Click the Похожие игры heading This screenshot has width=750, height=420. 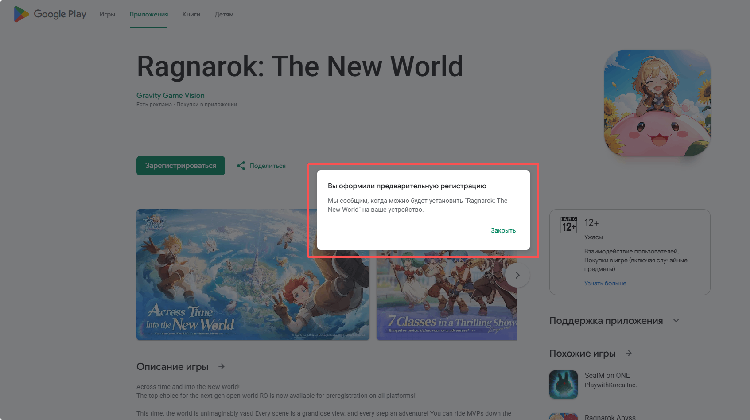click(x=582, y=354)
